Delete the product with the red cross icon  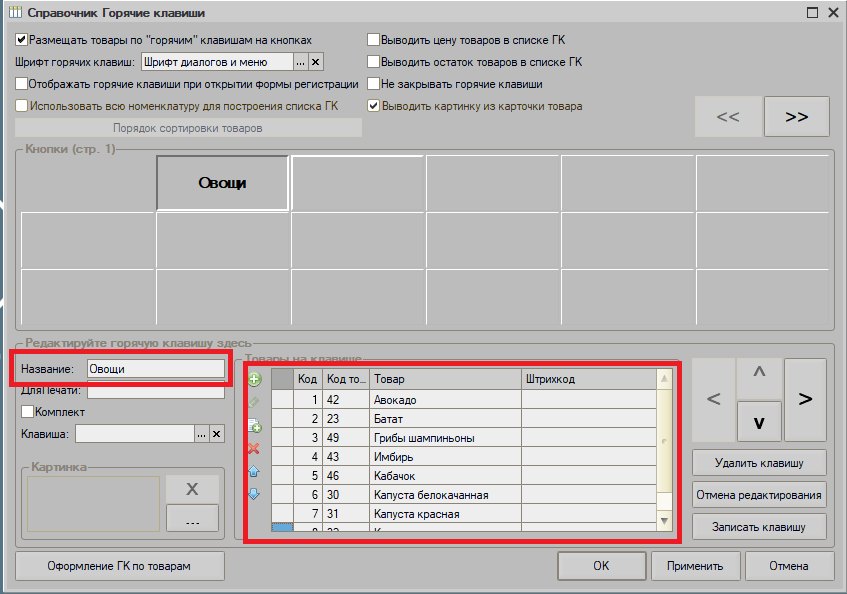(253, 448)
